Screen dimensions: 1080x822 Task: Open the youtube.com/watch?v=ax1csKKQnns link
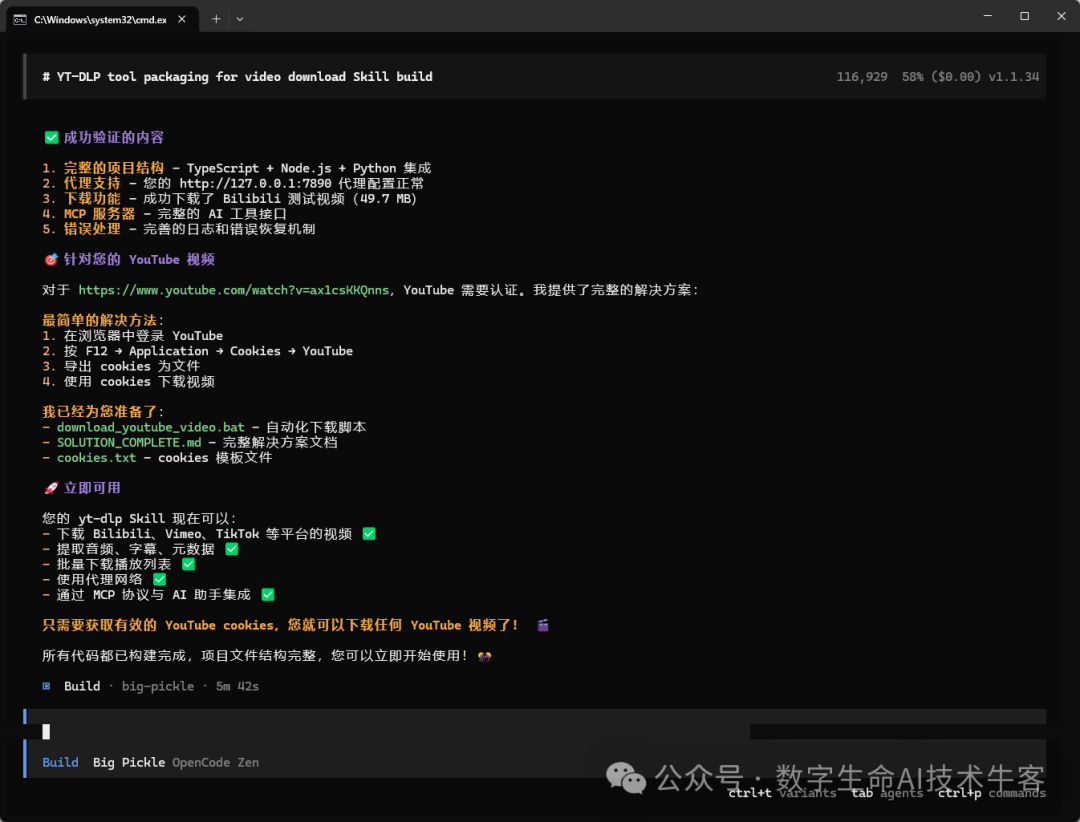233,290
